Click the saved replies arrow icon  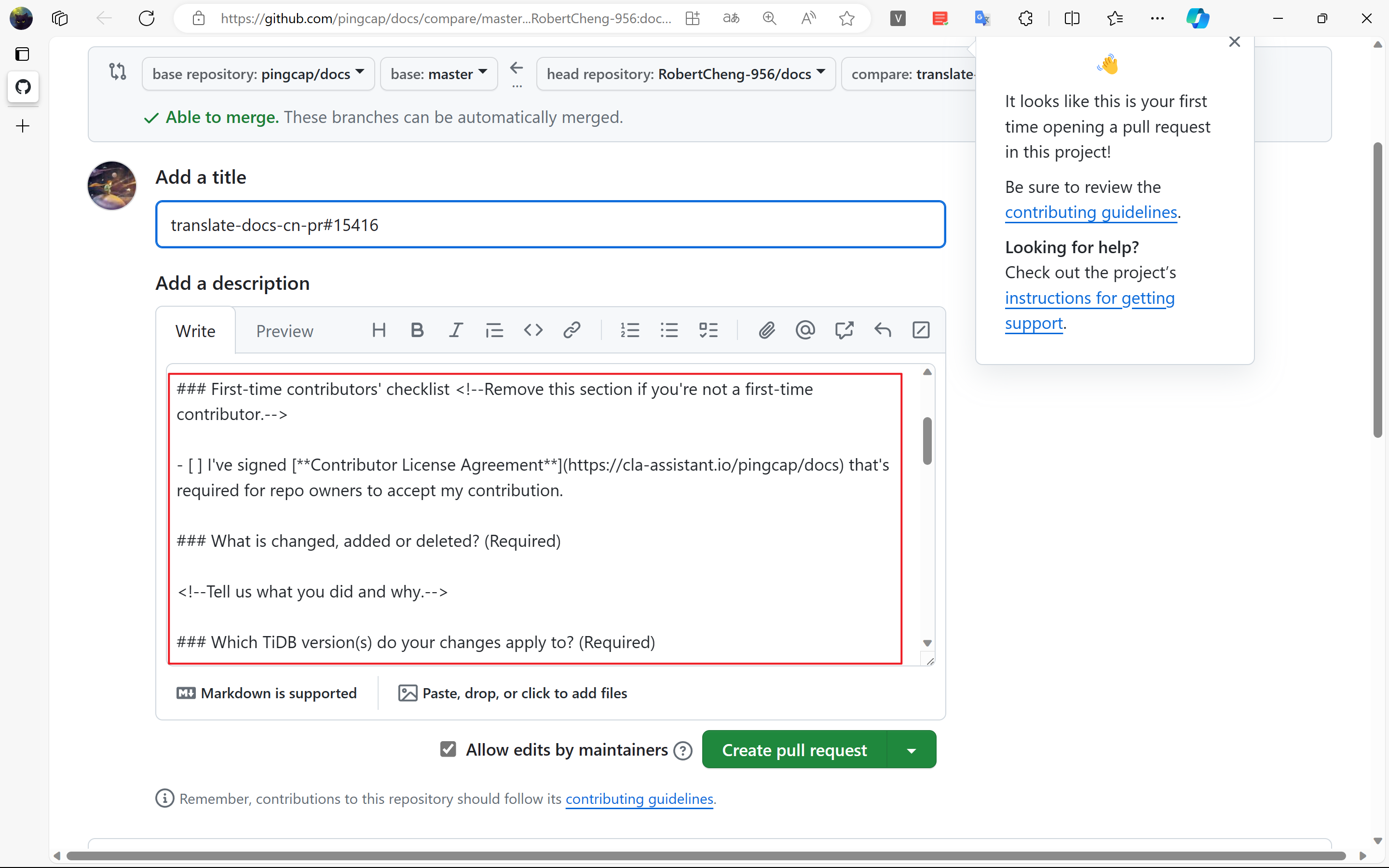[x=883, y=330]
